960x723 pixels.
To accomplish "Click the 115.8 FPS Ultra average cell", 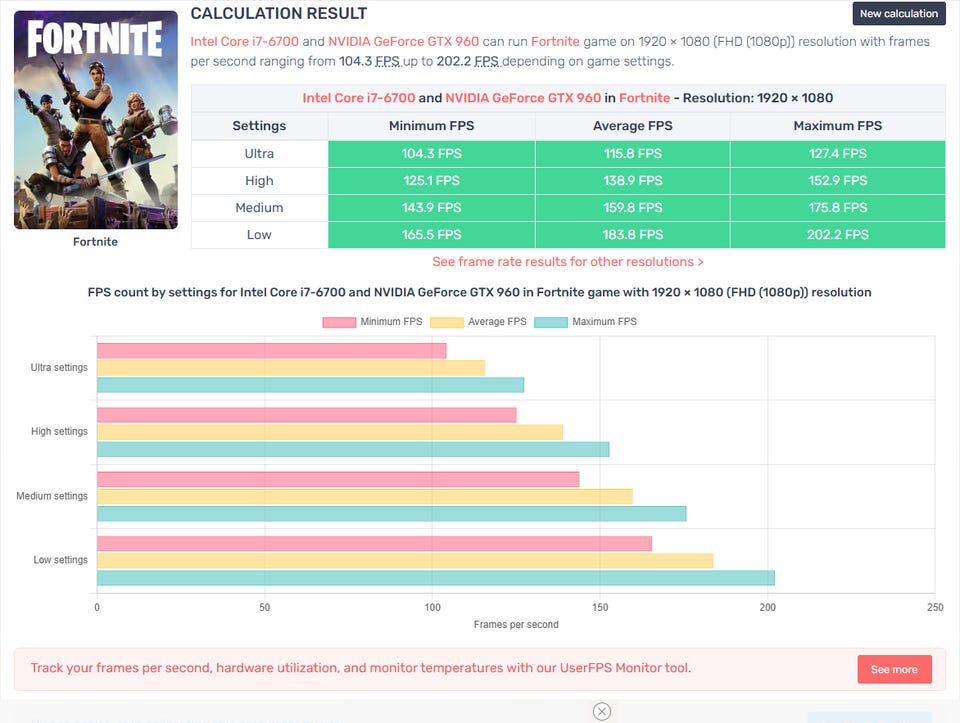I will pos(632,154).
